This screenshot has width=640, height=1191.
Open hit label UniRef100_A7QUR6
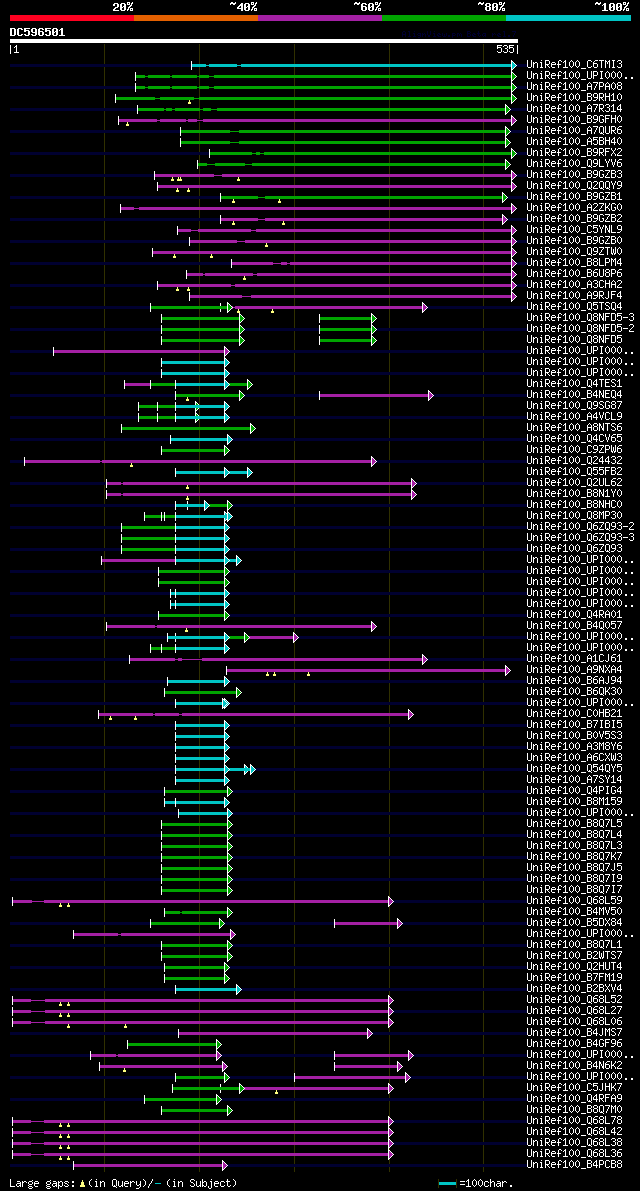pyautogui.click(x=574, y=131)
